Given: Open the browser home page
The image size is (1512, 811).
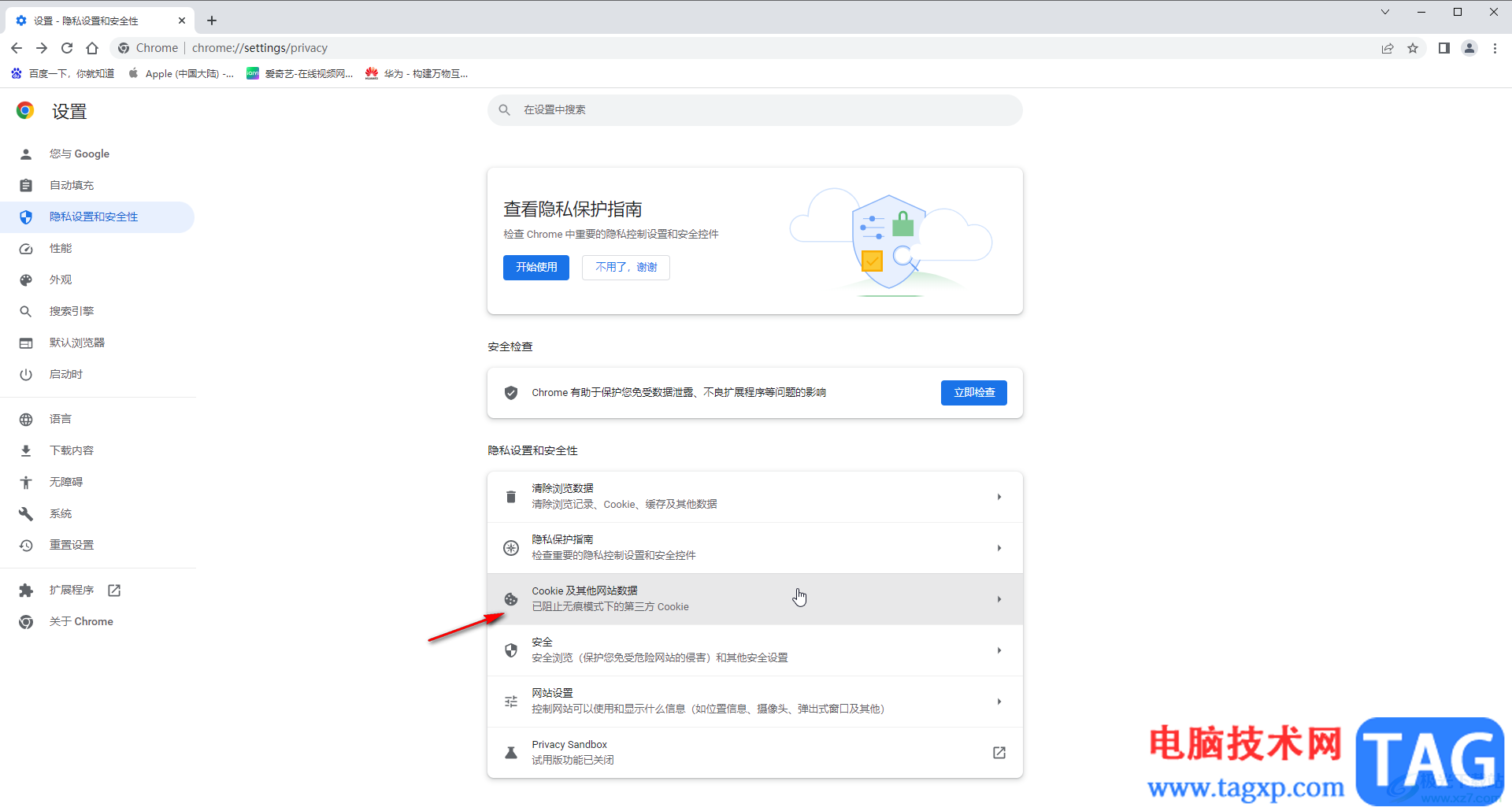Looking at the screenshot, I should (x=92, y=48).
